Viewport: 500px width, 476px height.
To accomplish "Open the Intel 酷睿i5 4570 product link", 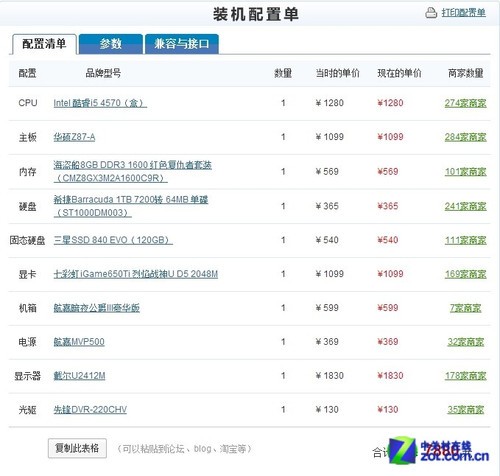I will pos(100,103).
